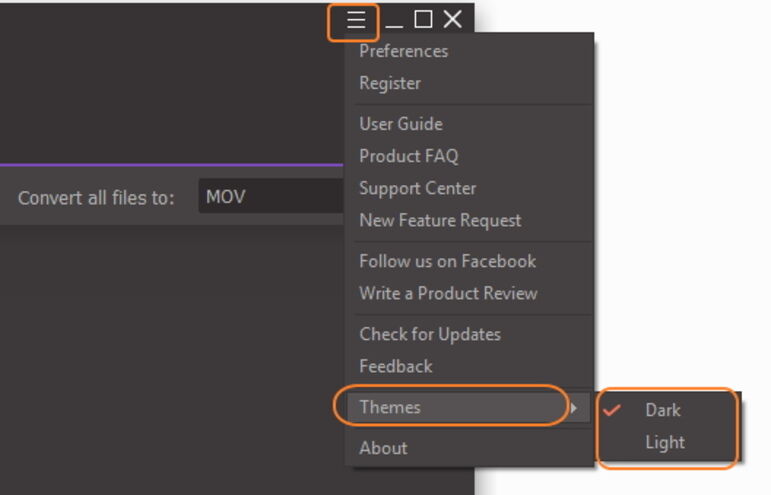Open the hamburger menu icon

[x=356, y=20]
